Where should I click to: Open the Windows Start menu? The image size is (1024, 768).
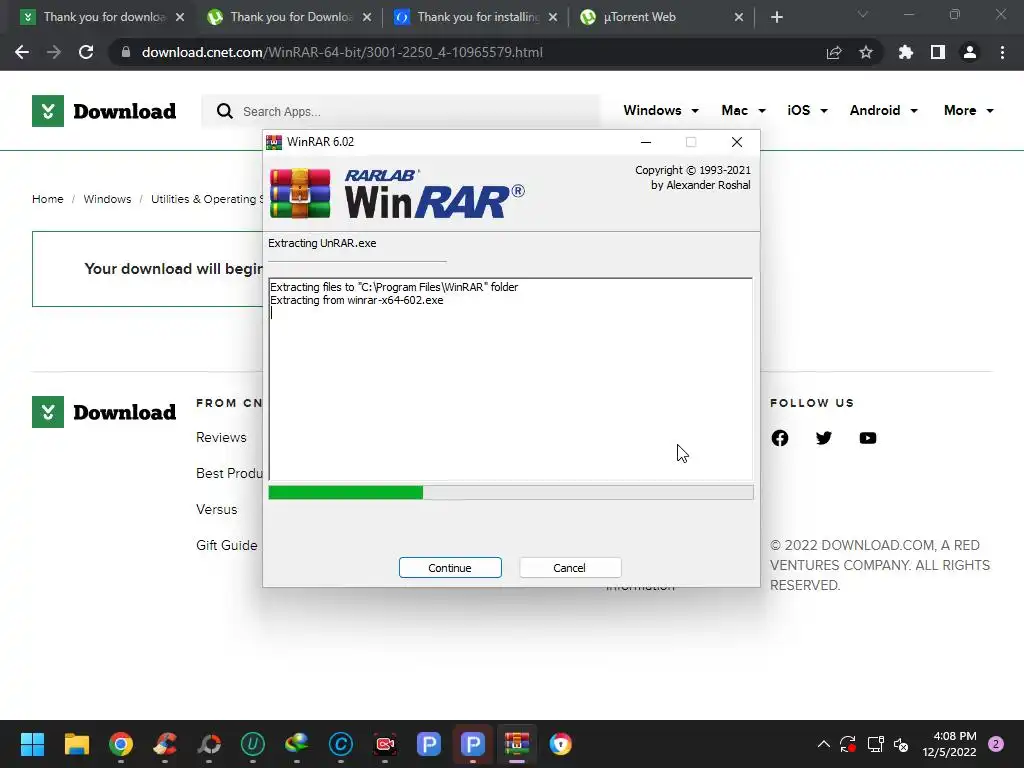(32, 744)
